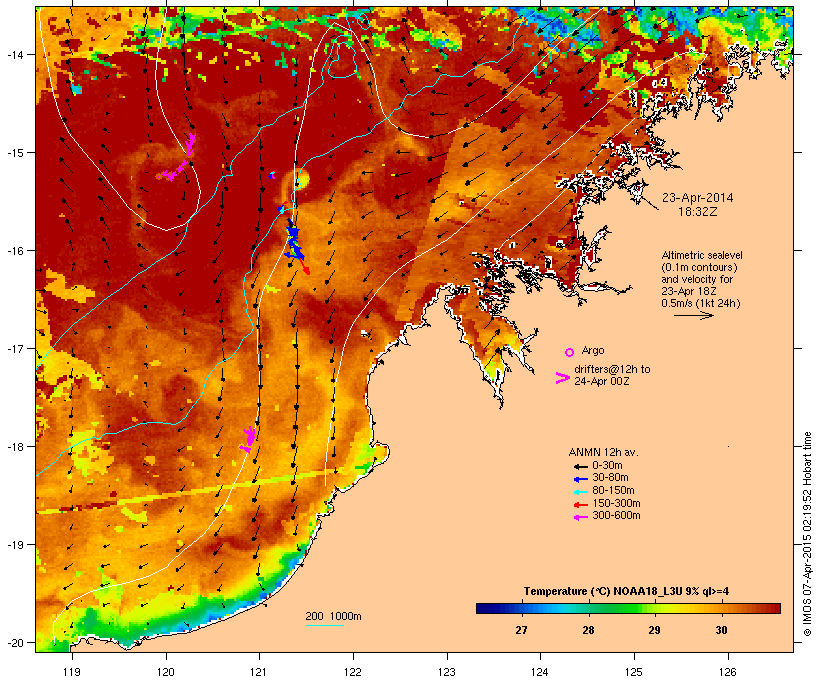Click the Argo legend label

(593, 350)
